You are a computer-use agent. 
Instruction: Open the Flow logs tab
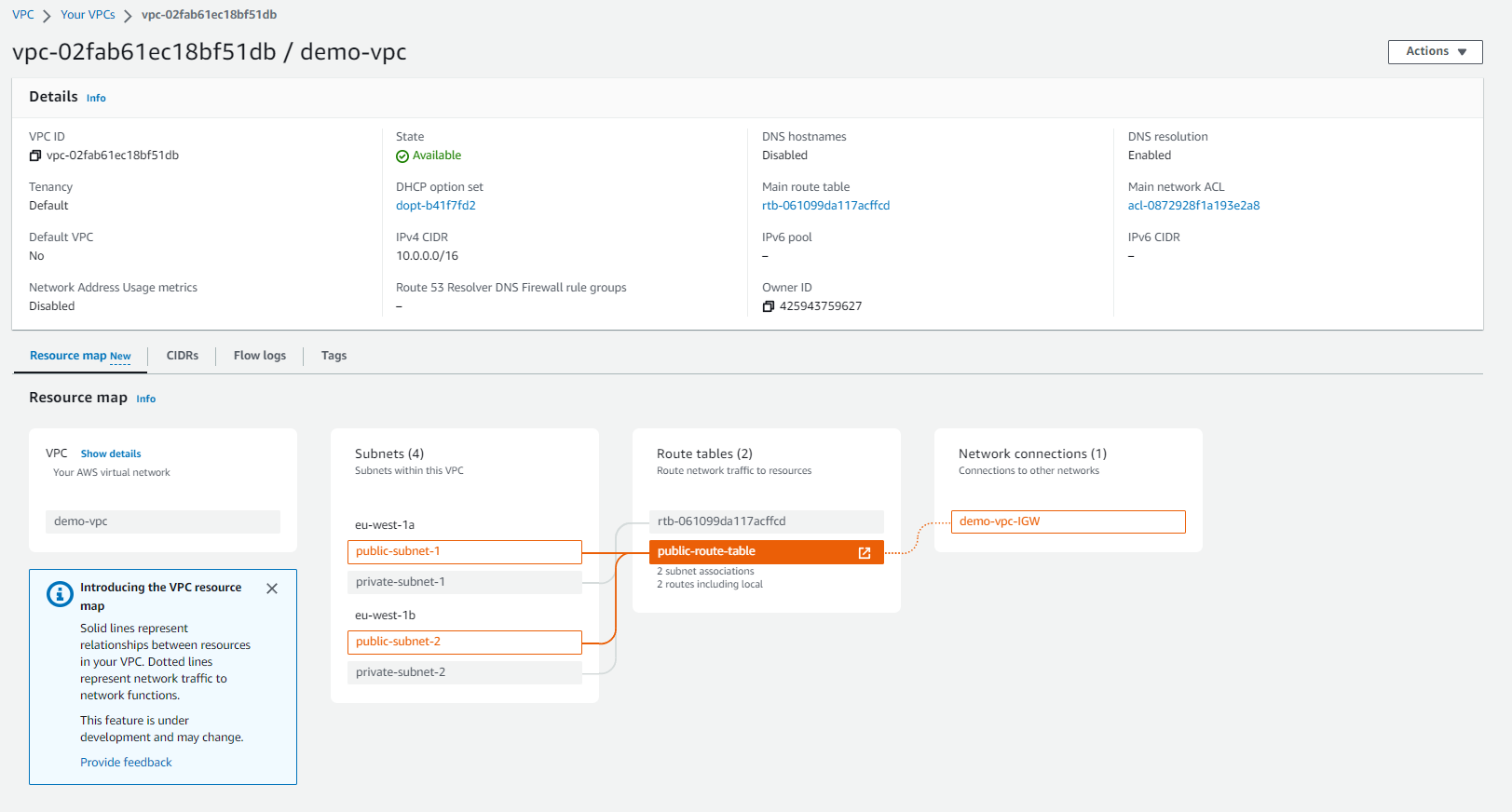tap(260, 356)
